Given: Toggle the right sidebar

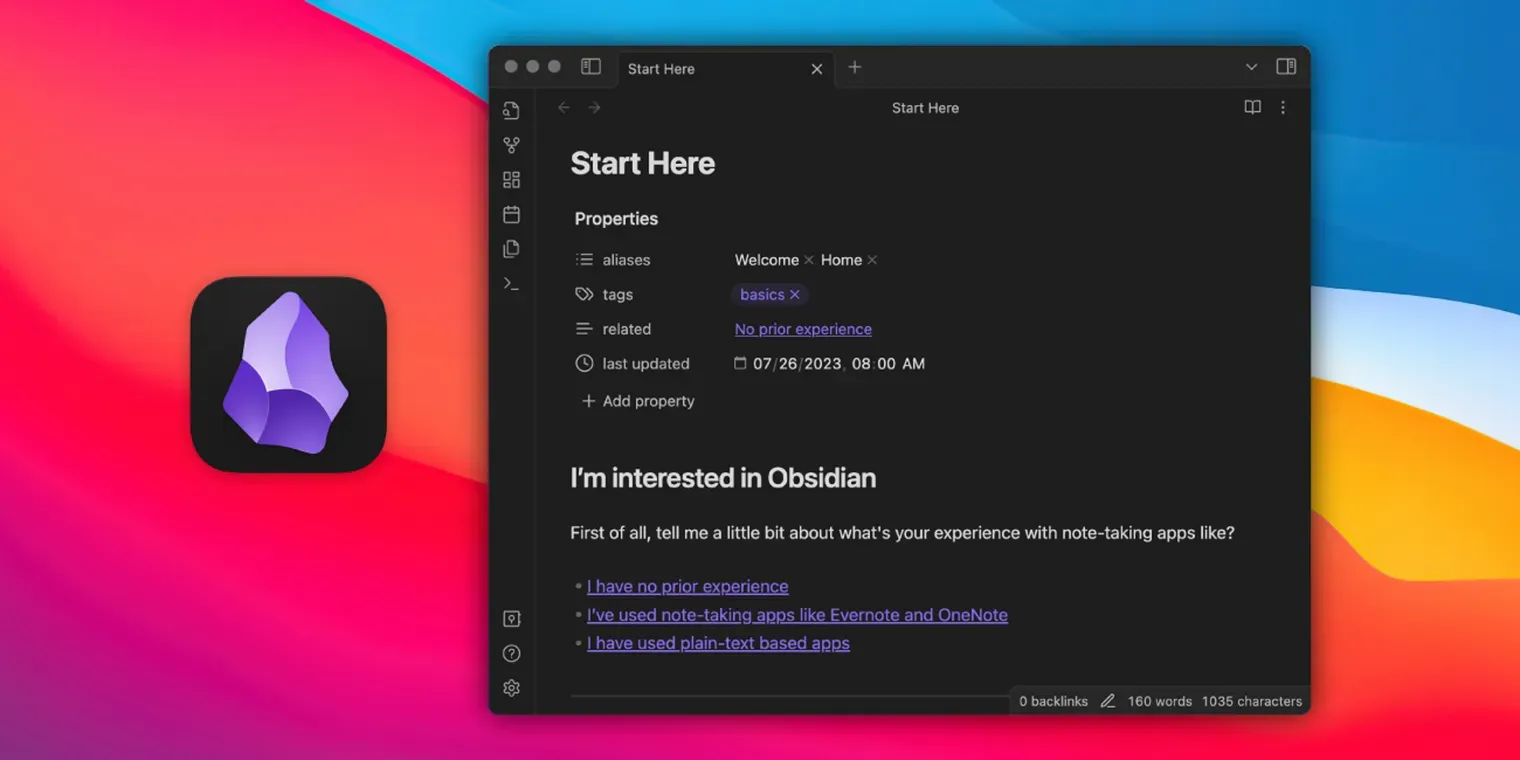Looking at the screenshot, I should (x=1286, y=67).
